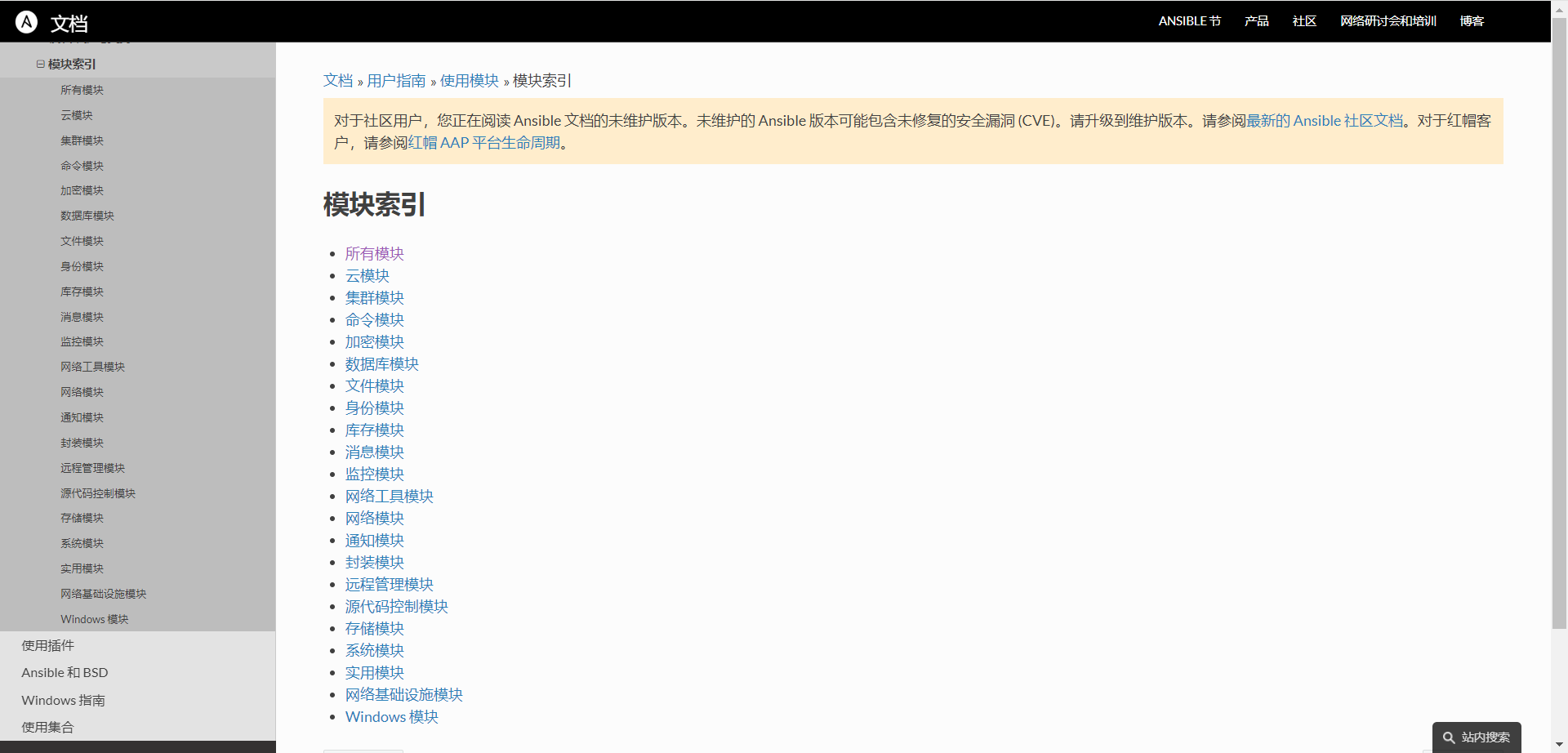Image resolution: width=1568 pixels, height=753 pixels.
Task: Open 社区 in top navigation
Action: 1304,21
